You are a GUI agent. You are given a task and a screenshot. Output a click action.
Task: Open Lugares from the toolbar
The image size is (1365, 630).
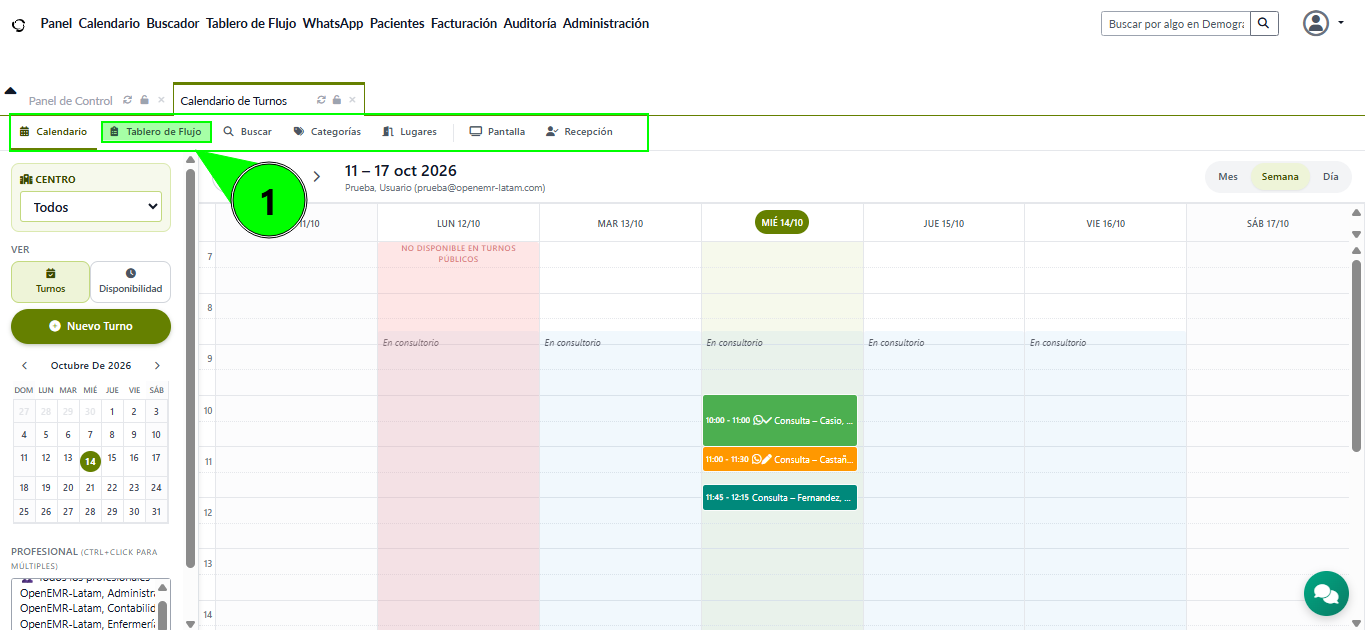click(x=409, y=131)
